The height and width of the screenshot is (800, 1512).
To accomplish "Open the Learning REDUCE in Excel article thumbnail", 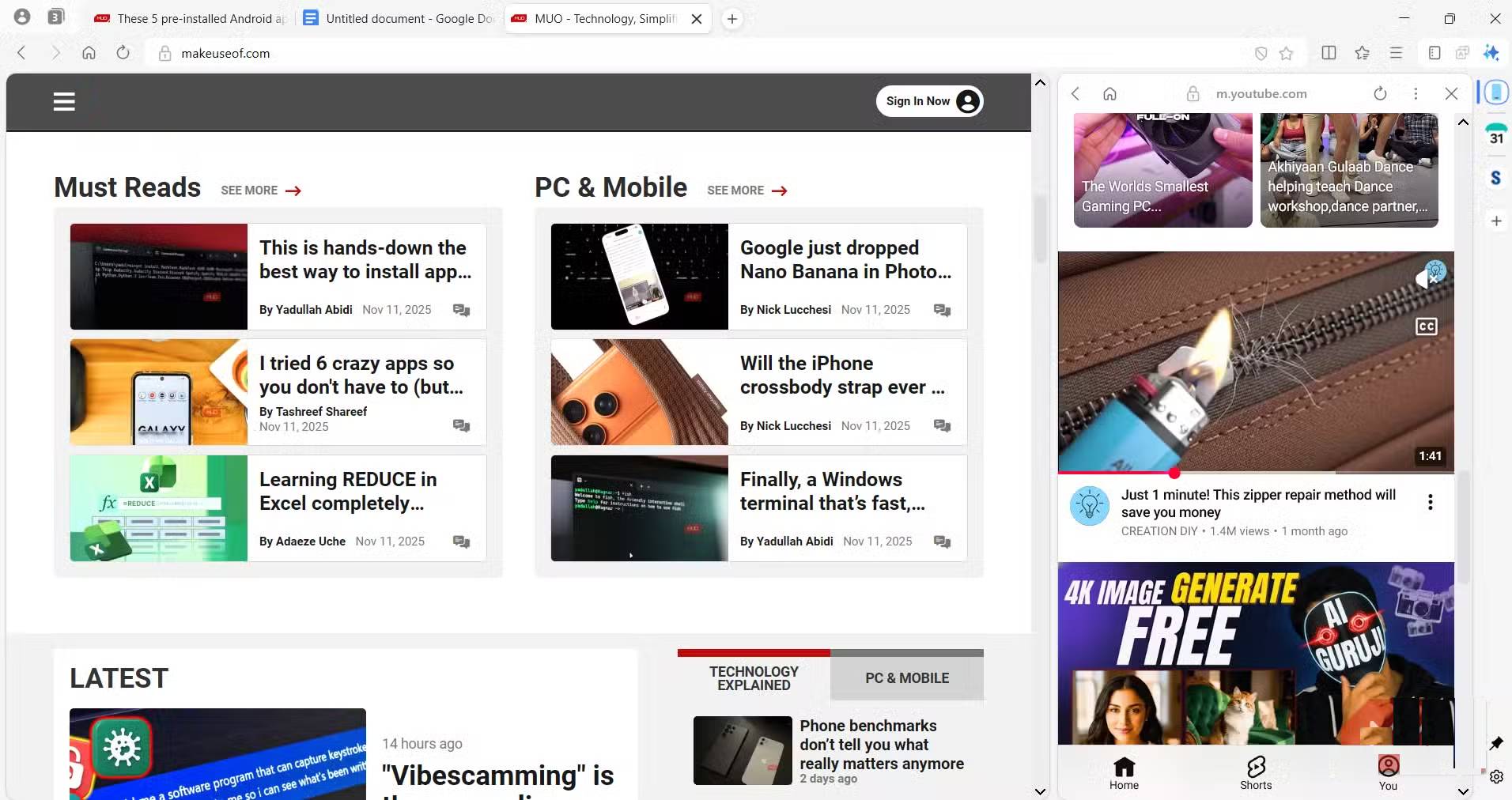I will click(159, 508).
